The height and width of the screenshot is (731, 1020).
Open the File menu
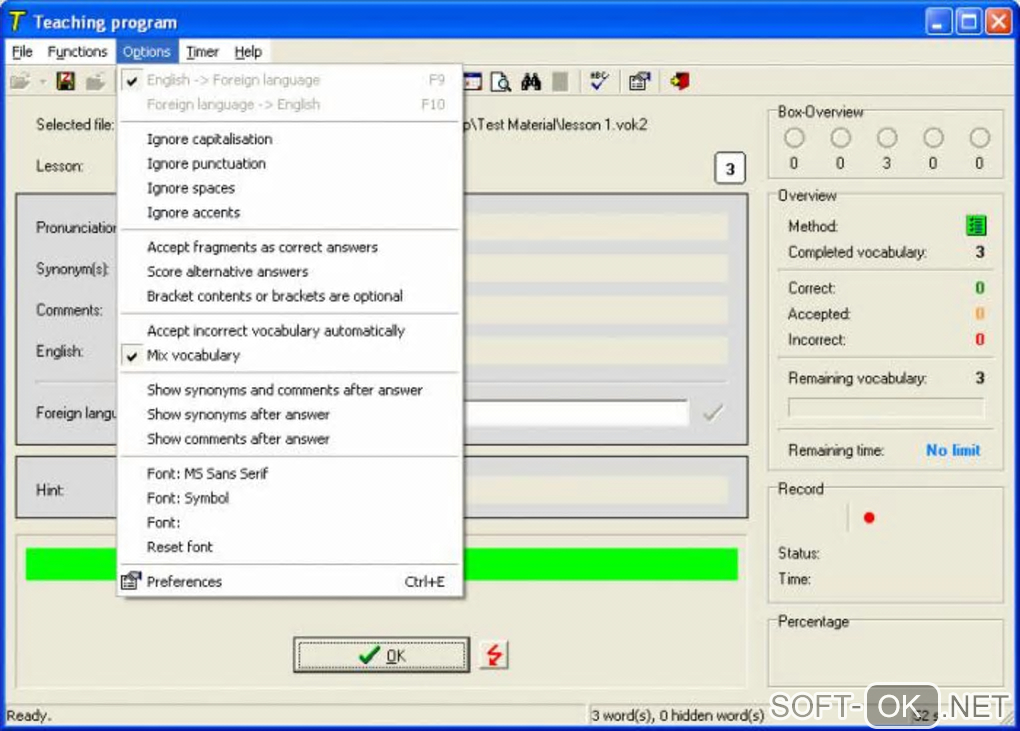(22, 51)
